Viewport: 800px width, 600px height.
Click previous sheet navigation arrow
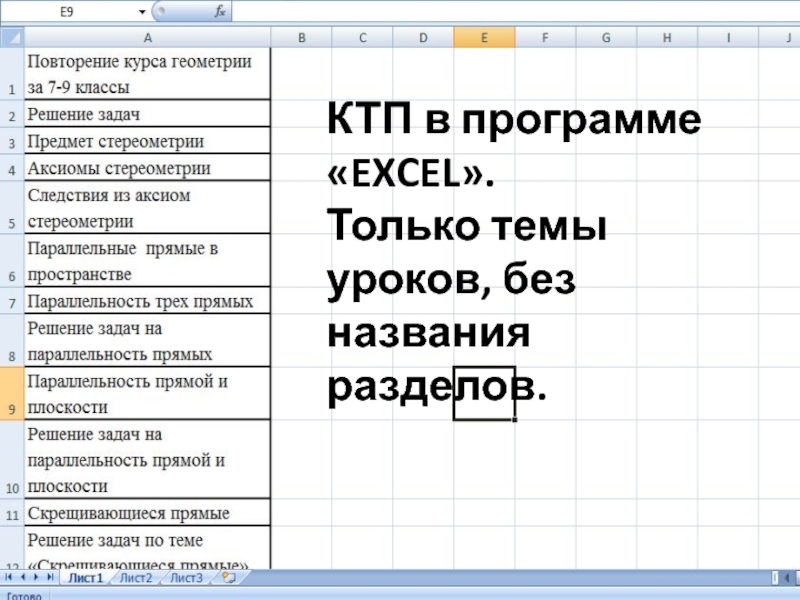[24, 578]
